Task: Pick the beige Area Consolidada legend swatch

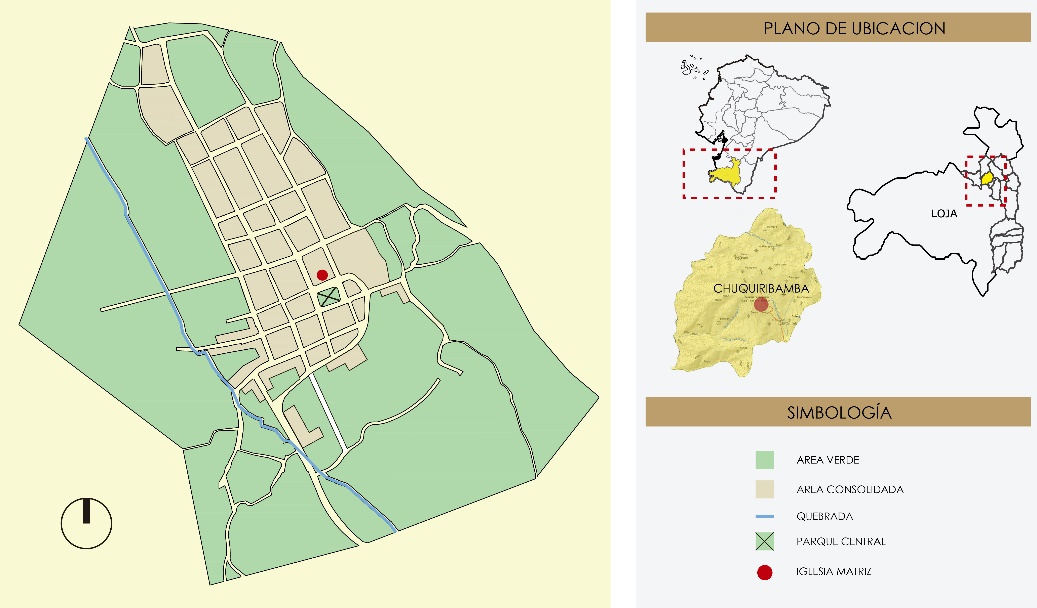Action: point(765,489)
